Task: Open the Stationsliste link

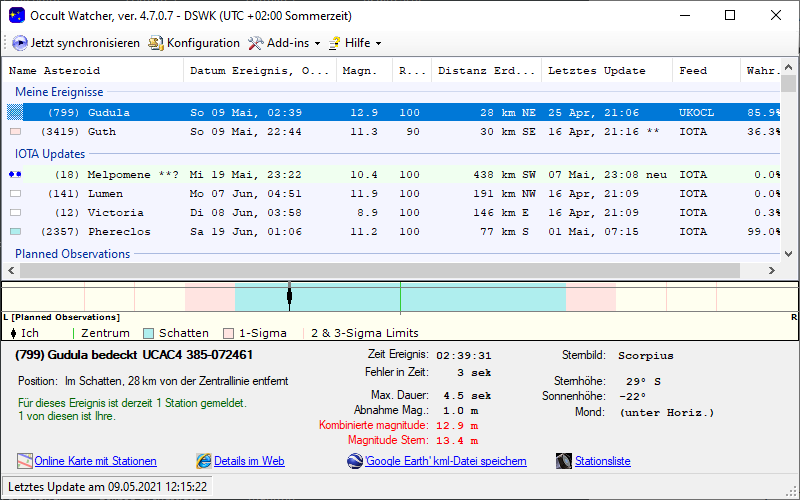Action: tap(602, 461)
